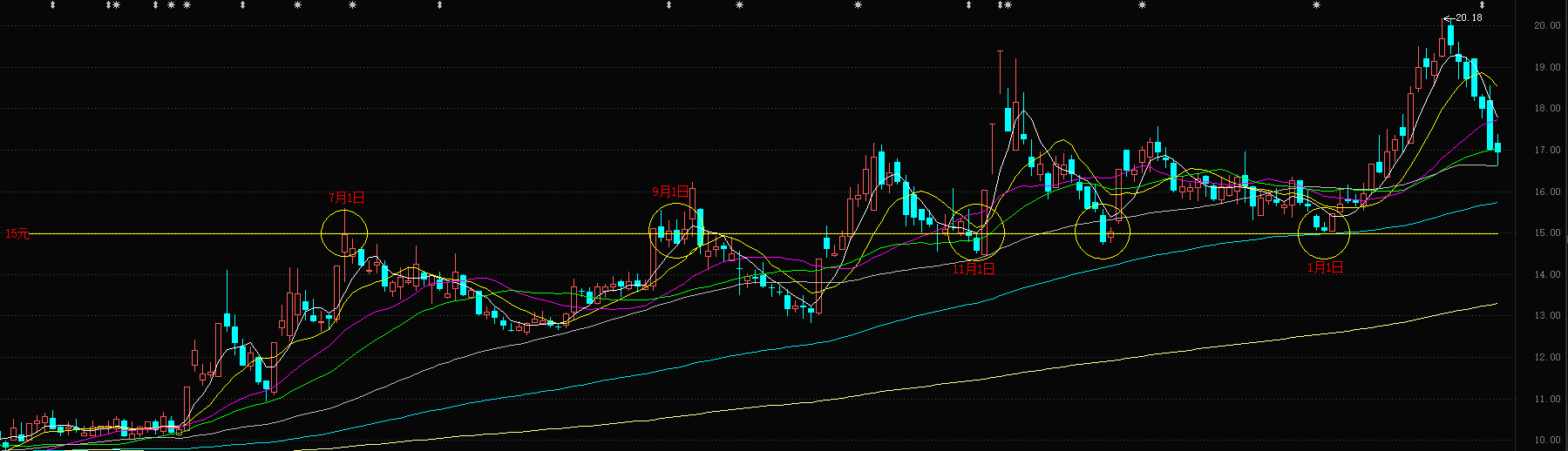Click the arrow event marker above the 11月1日 label
Viewport: 1568px width, 451px height.
(968, 5)
